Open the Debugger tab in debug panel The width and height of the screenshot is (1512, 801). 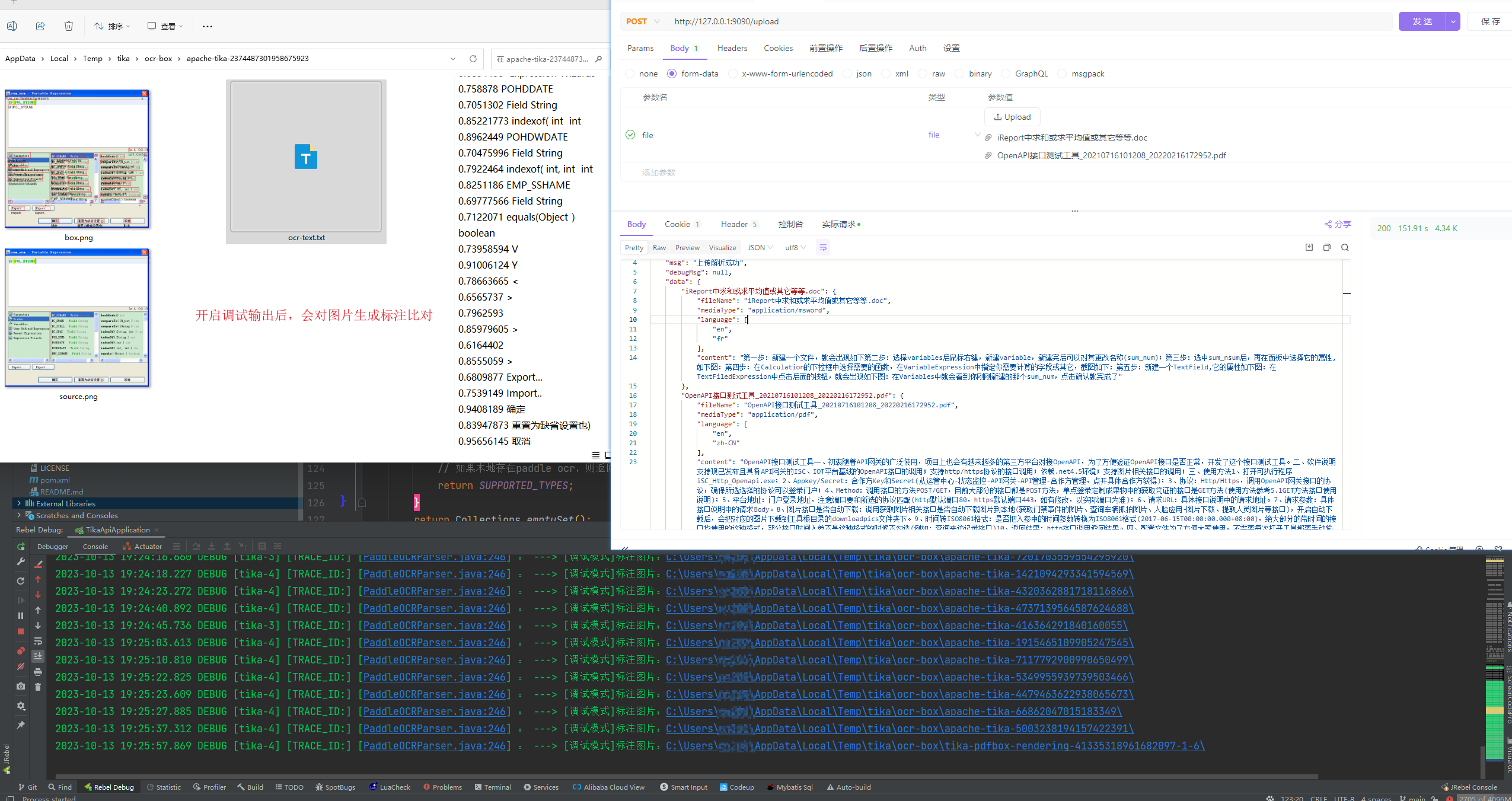coord(53,546)
